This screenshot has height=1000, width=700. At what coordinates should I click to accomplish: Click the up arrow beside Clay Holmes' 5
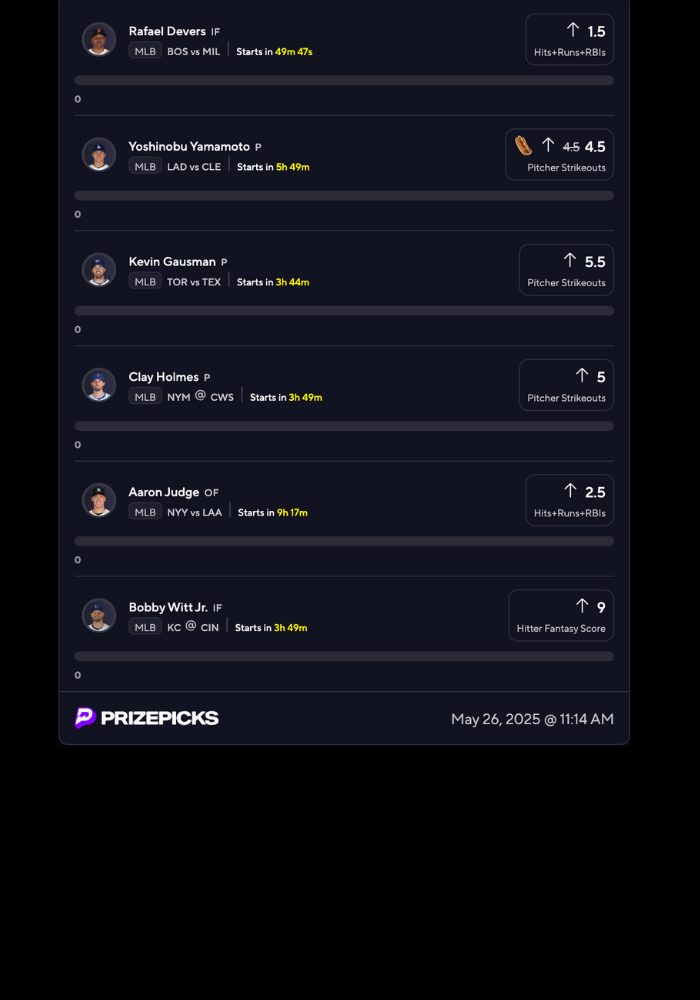[x=582, y=375]
